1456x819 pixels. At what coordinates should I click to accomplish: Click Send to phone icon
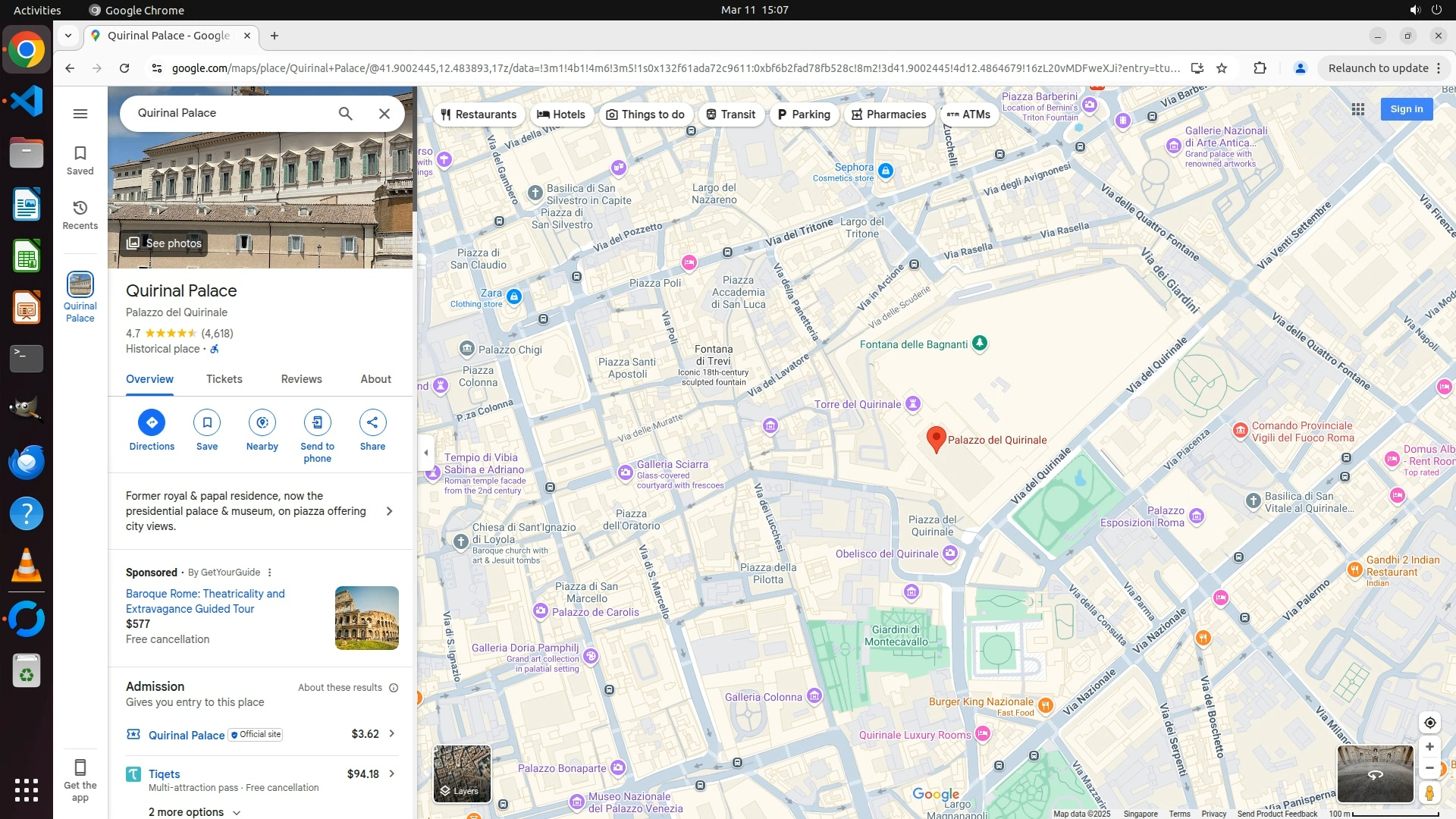(317, 422)
